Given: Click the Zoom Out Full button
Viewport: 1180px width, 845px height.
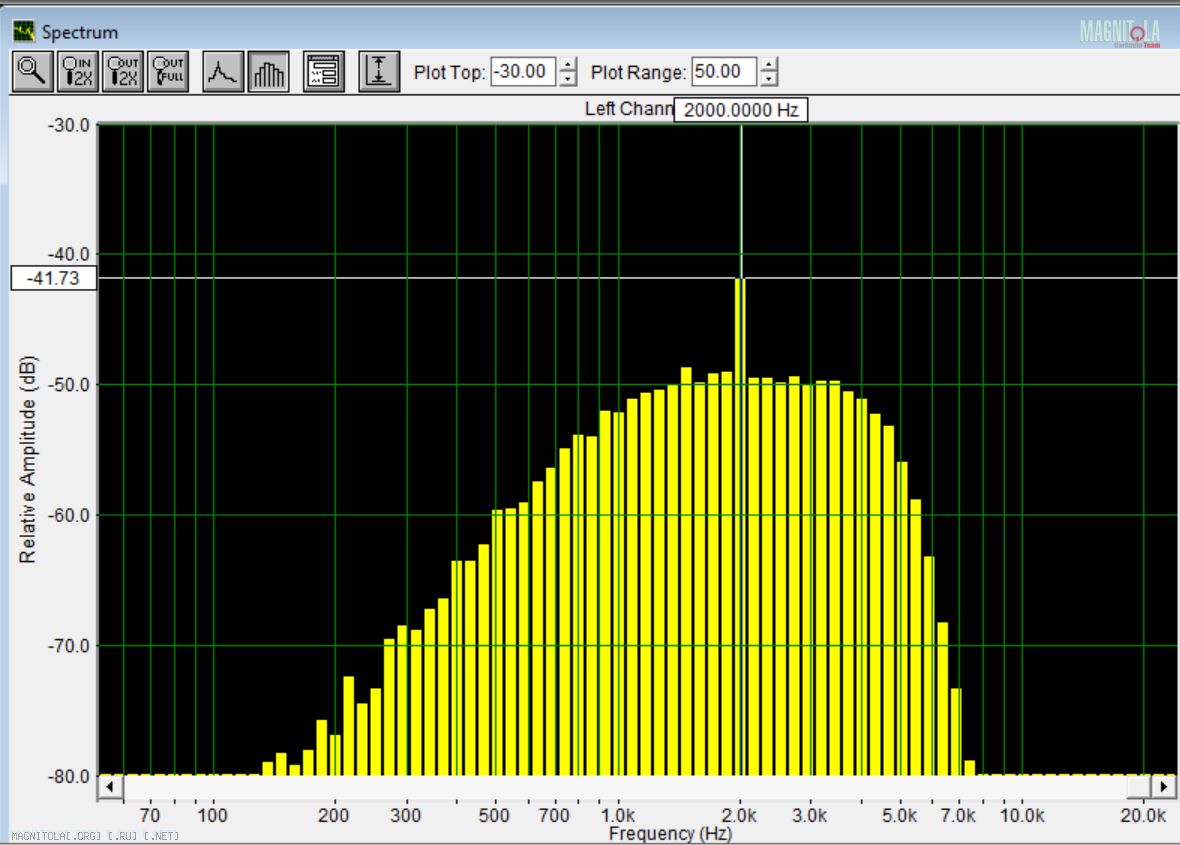Looking at the screenshot, I should pyautogui.click(x=168, y=72).
